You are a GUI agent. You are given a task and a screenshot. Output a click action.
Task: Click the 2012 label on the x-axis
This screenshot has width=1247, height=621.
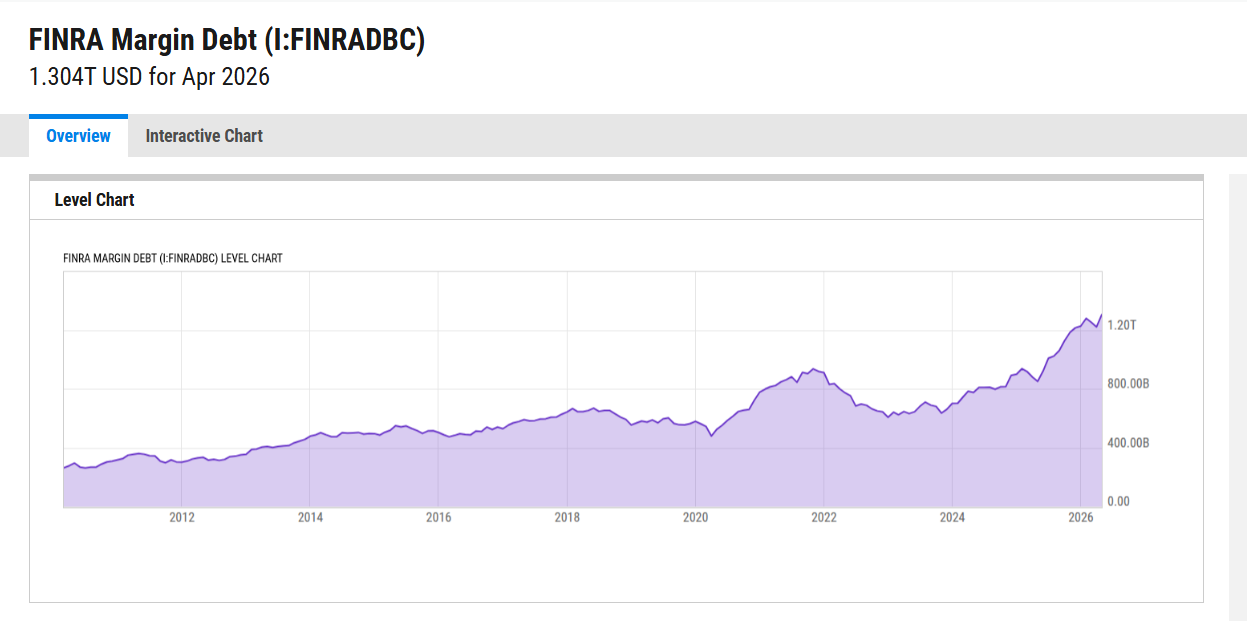tap(182, 517)
